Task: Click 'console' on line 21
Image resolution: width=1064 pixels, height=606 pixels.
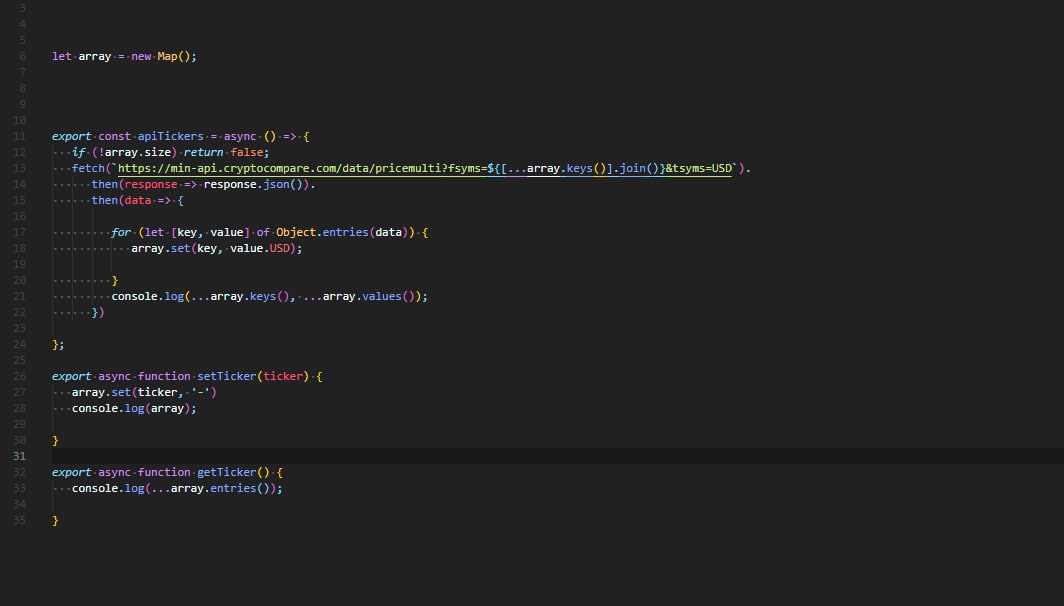Action: coord(134,297)
